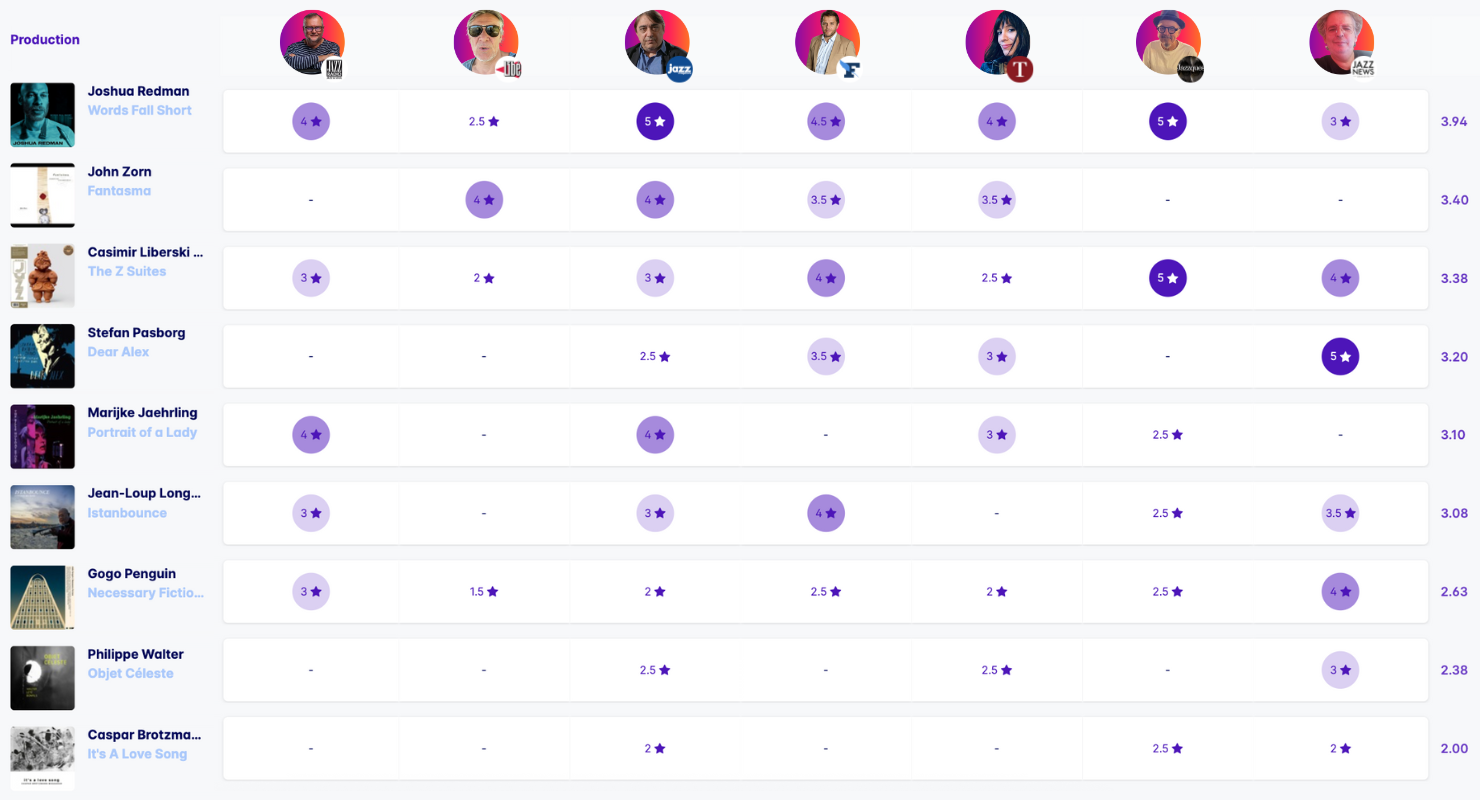Click the Jazz Magazine badge reviewer avatar
This screenshot has height=800, width=1480.
pos(313,43)
